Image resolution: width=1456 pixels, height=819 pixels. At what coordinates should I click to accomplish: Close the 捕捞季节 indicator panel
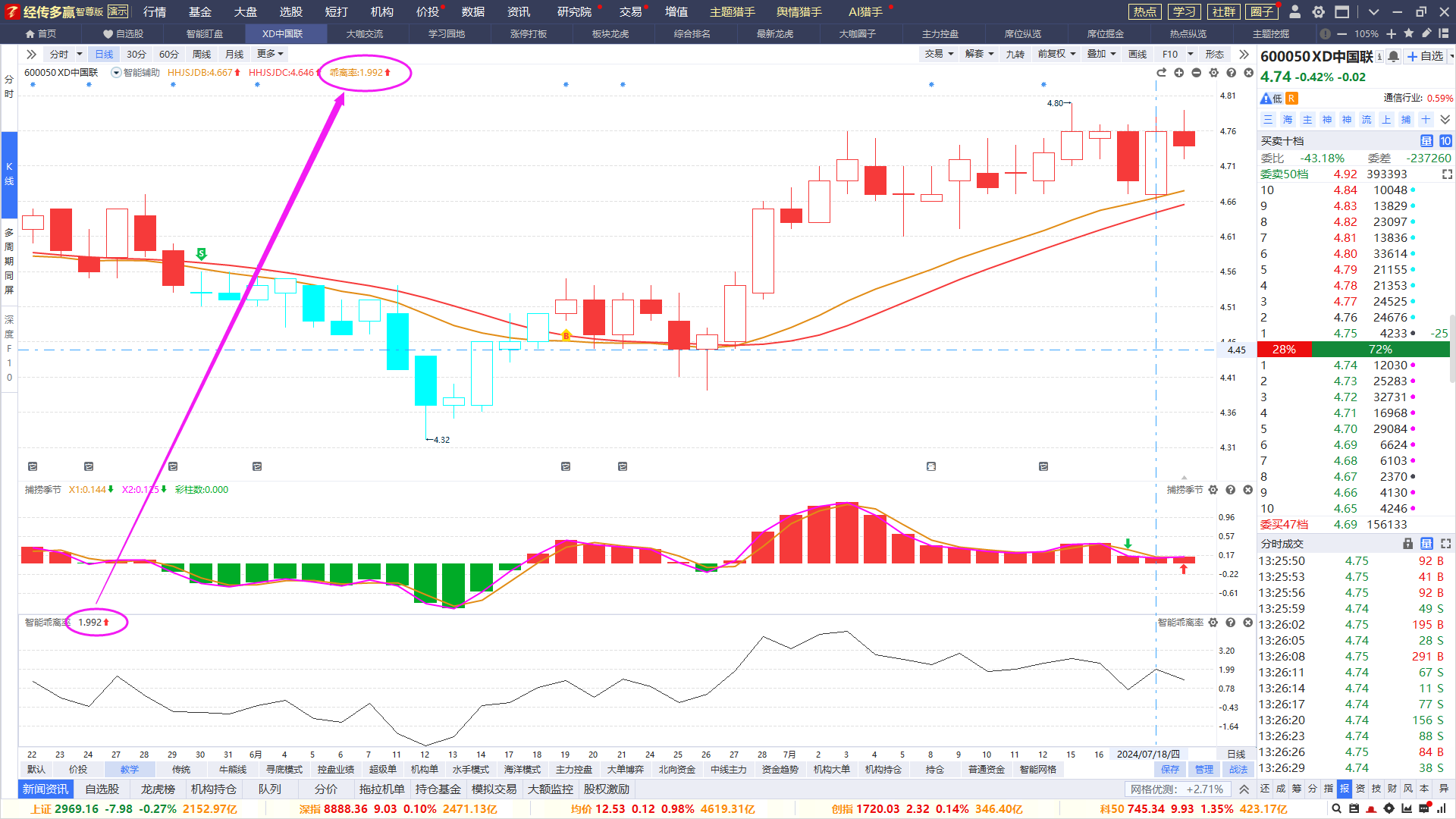(1248, 490)
